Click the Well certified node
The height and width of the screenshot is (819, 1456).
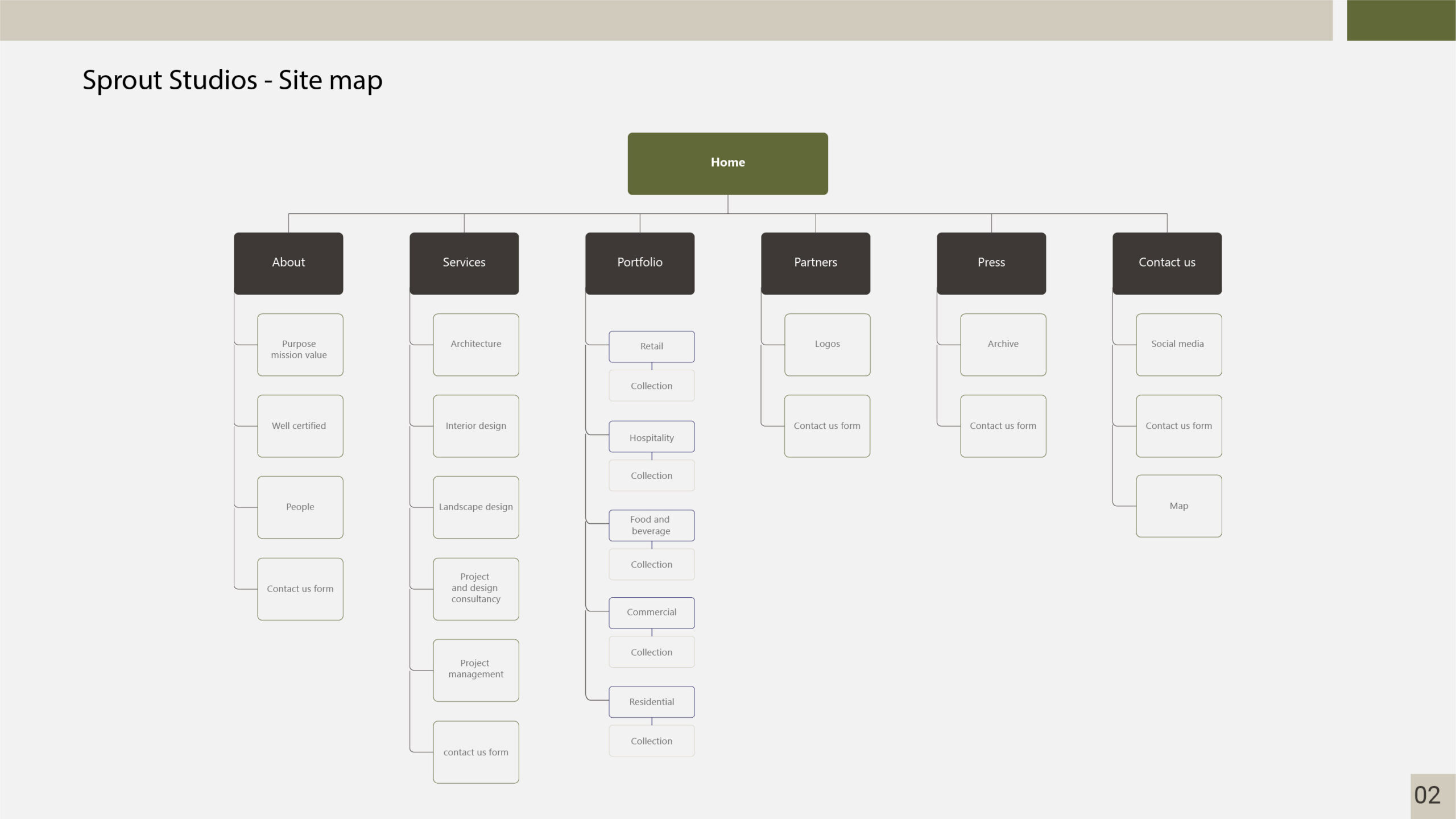[300, 426]
